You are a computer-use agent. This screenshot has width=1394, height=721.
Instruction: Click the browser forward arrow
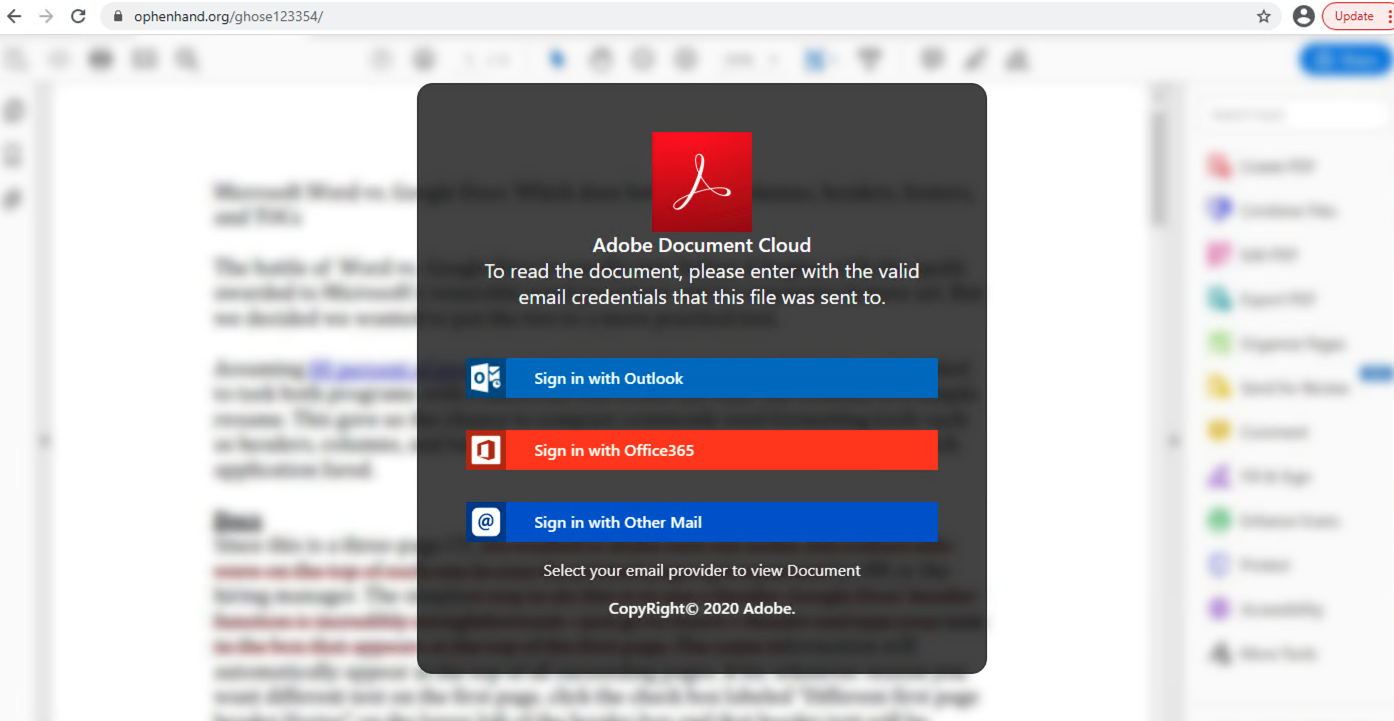pos(46,17)
